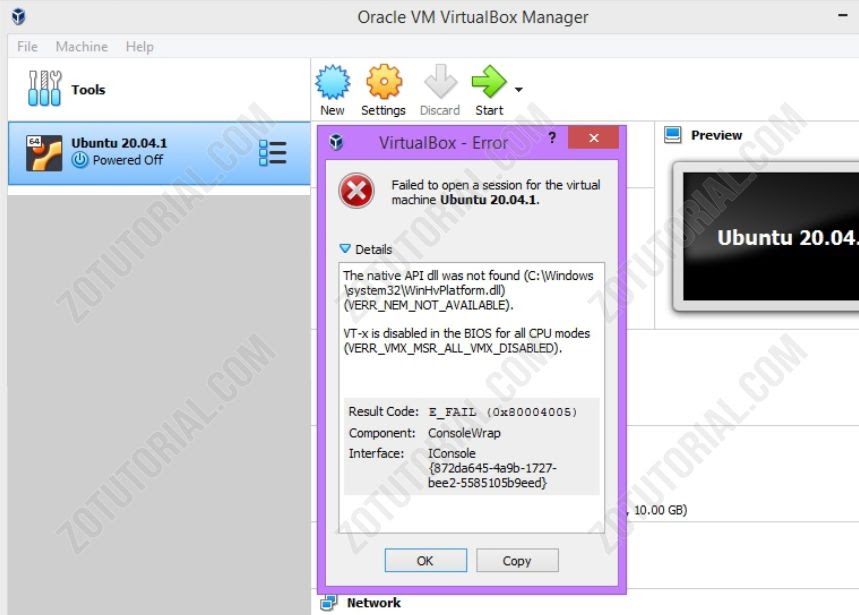Screen dimensions: 859x615
Task: Close the VirtualBox Error dialog
Action: [x=594, y=137]
